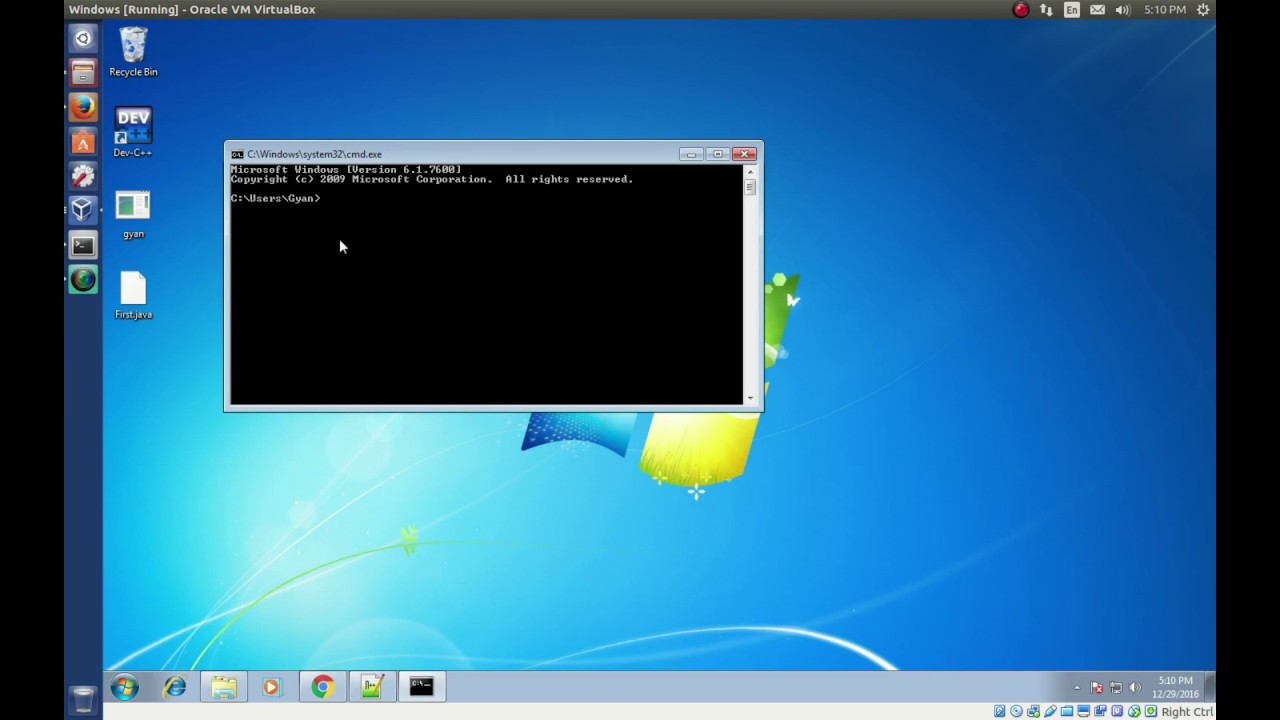The height and width of the screenshot is (720, 1280).
Task: Launch Firefox from the Ubuntu launcher
Action: pos(83,106)
